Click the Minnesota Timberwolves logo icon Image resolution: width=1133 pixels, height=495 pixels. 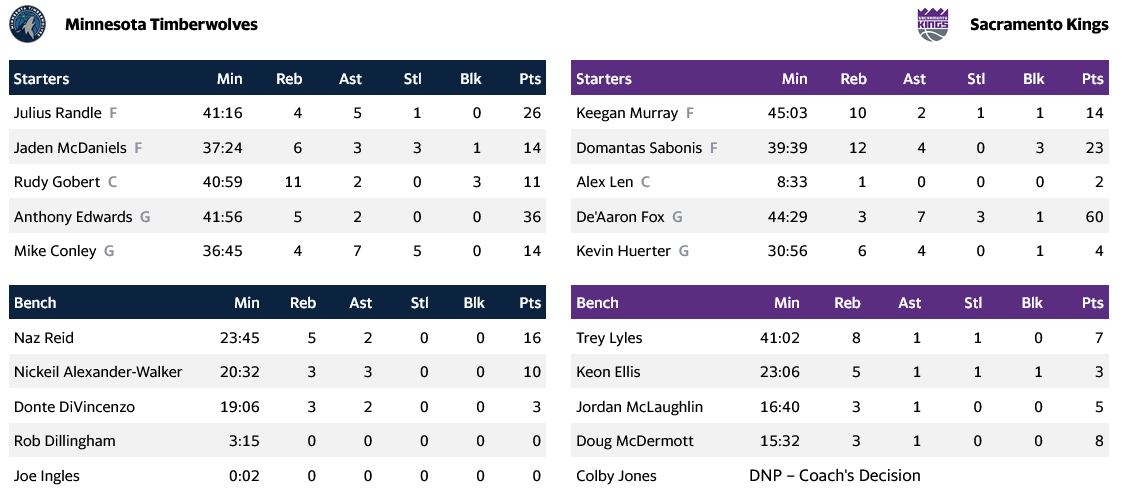[x=28, y=24]
